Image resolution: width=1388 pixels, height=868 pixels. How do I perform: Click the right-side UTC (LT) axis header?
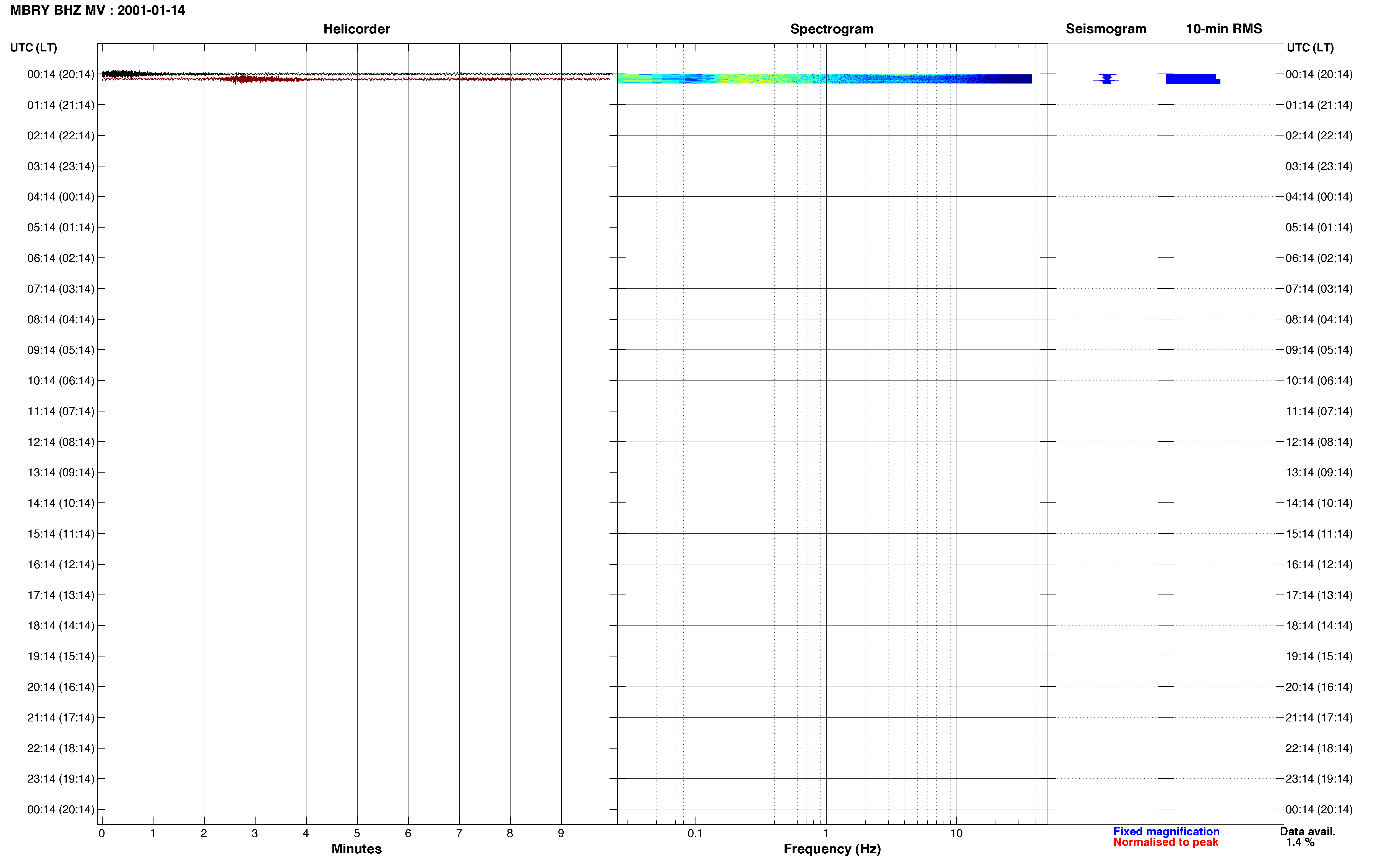point(1310,48)
